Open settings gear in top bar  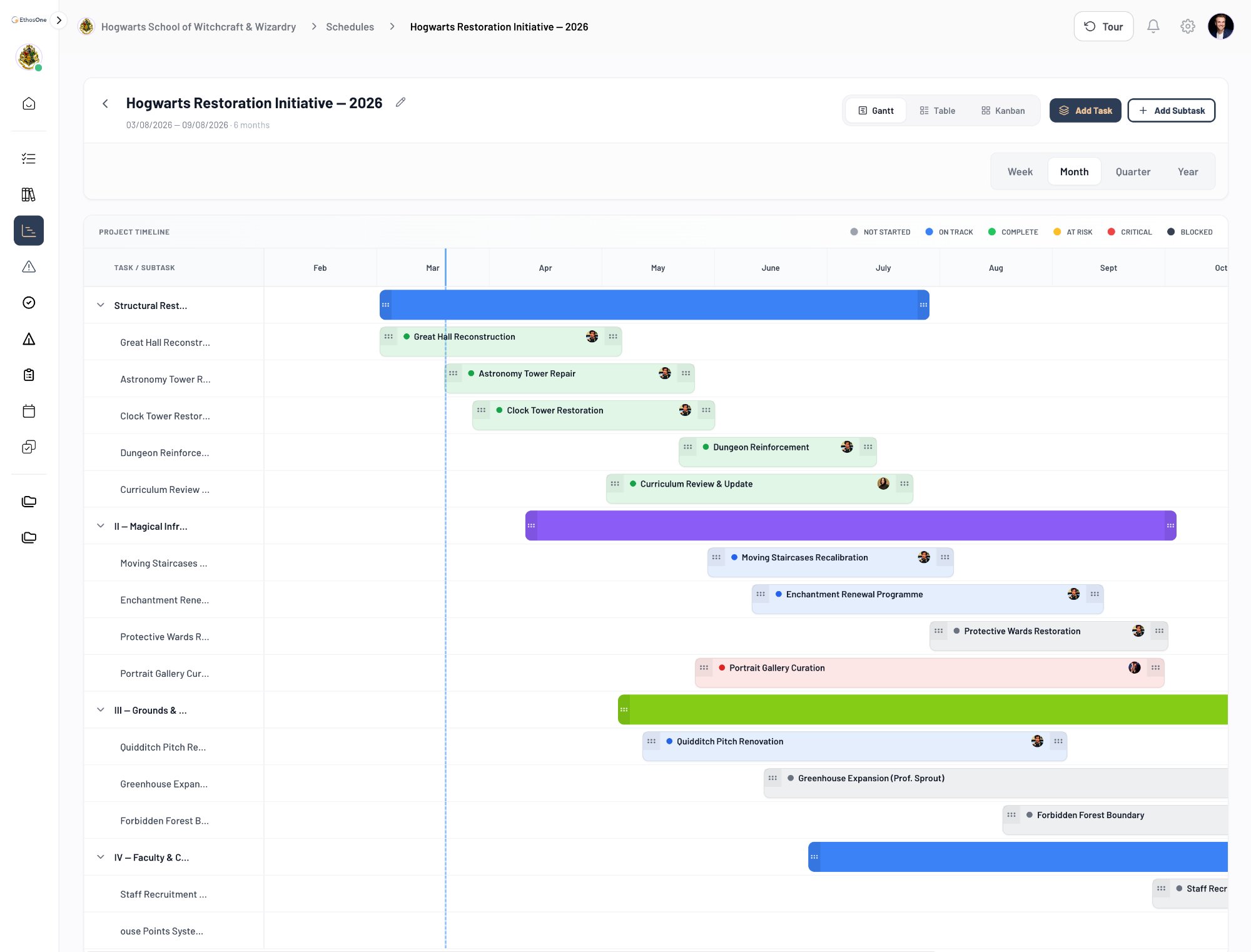[1188, 26]
